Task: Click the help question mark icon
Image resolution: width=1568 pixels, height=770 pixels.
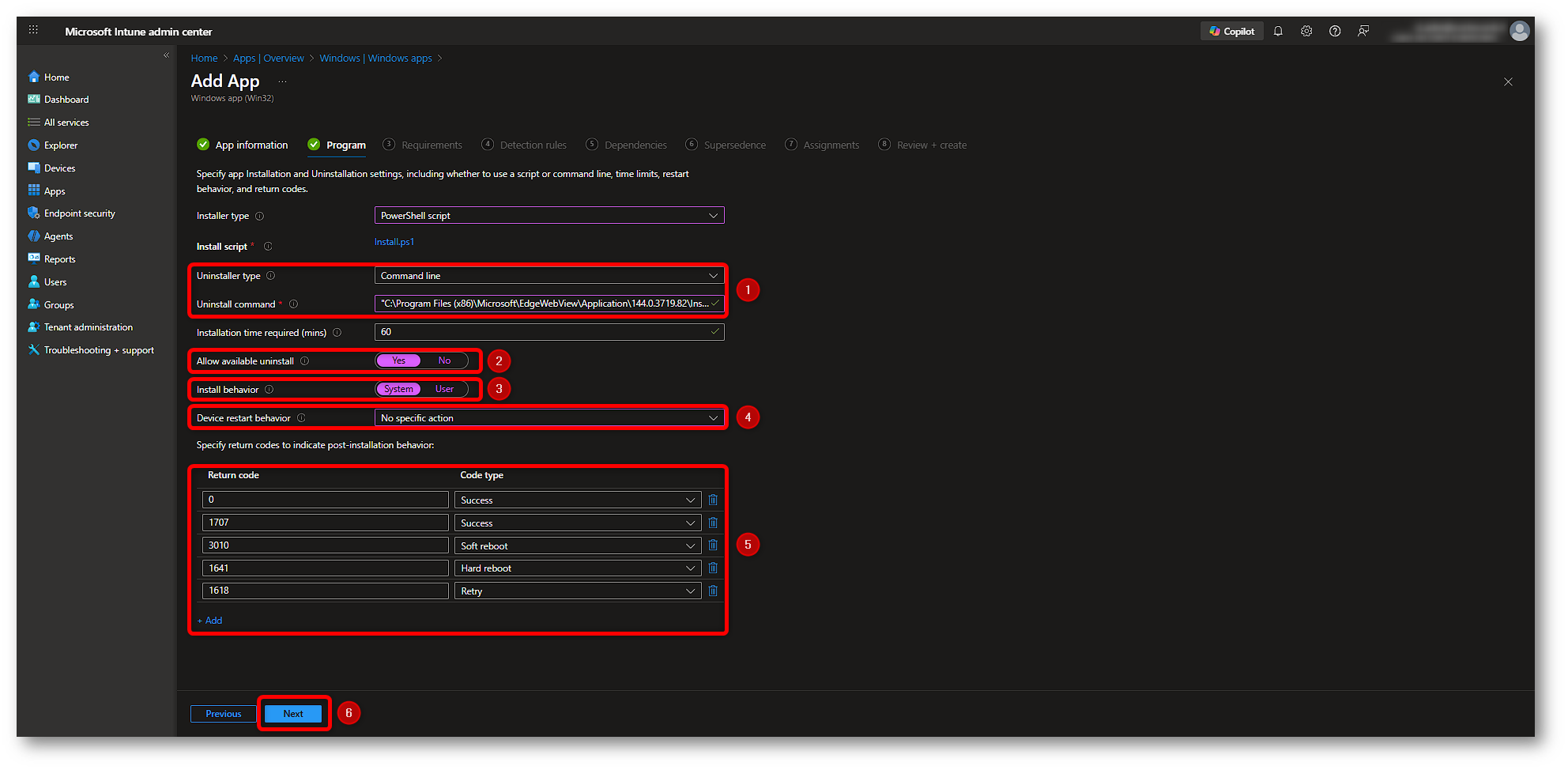Action: click(1335, 32)
